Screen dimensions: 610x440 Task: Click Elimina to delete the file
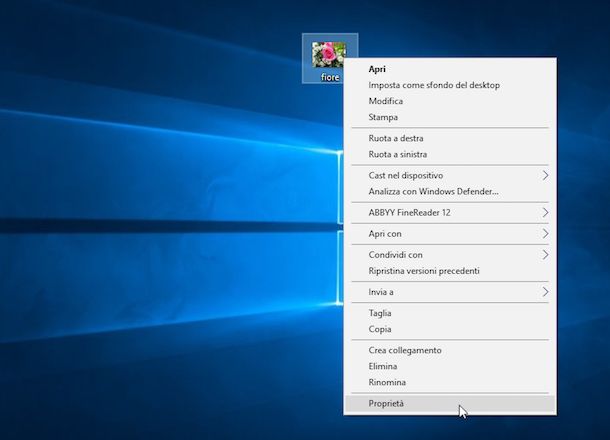coord(383,366)
